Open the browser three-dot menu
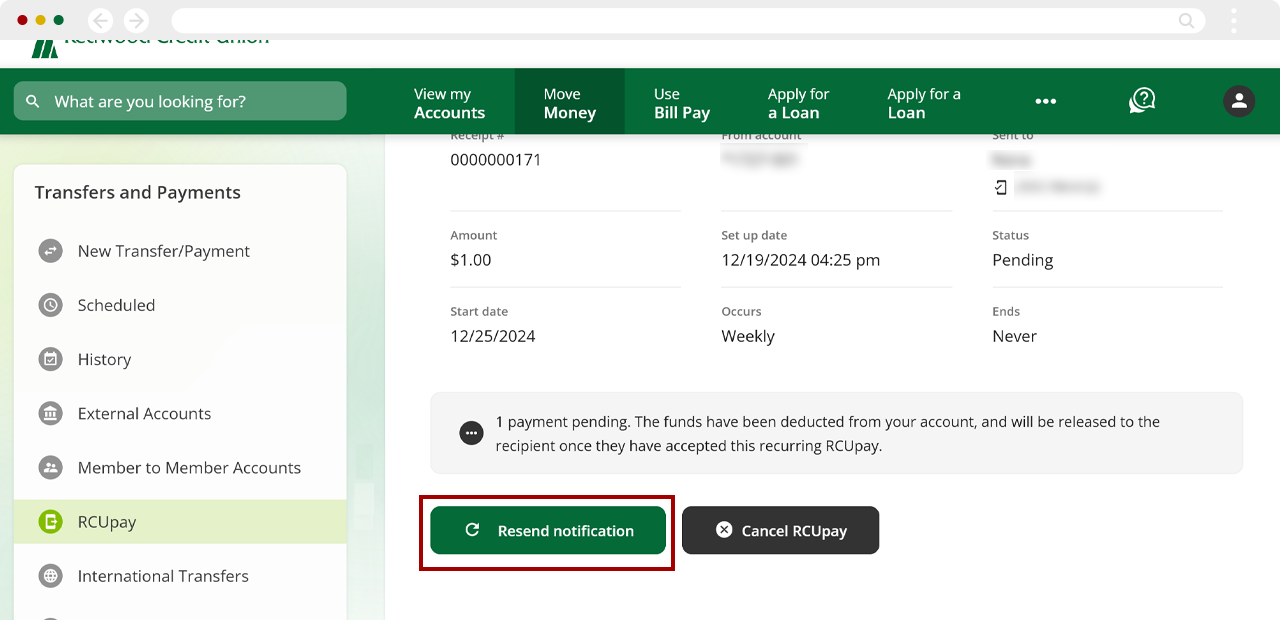The width and height of the screenshot is (1280, 620). pyautogui.click(x=1234, y=20)
